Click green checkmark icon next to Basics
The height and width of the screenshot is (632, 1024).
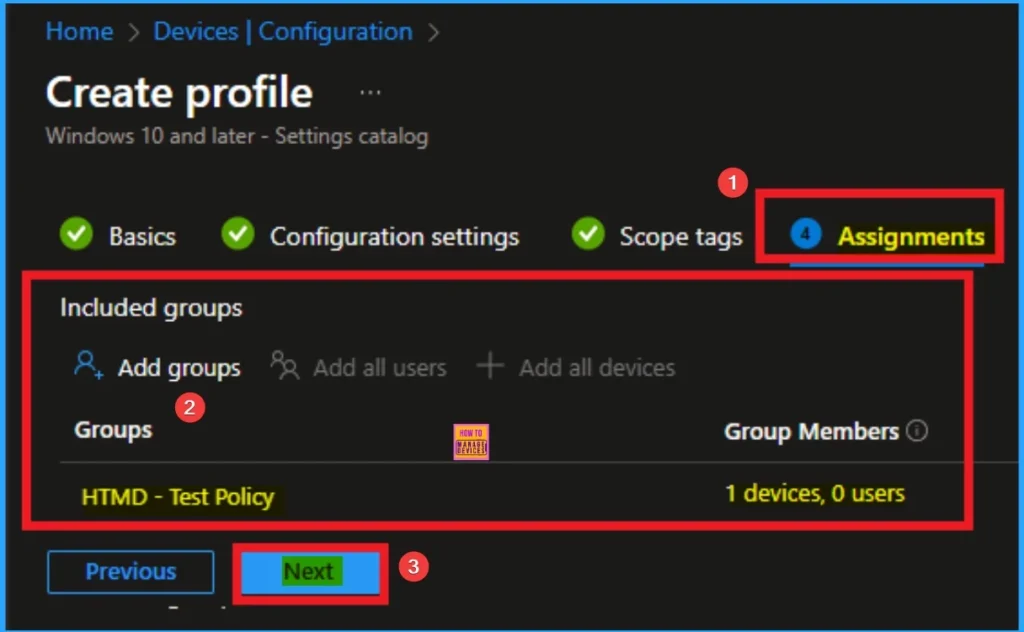click(76, 234)
